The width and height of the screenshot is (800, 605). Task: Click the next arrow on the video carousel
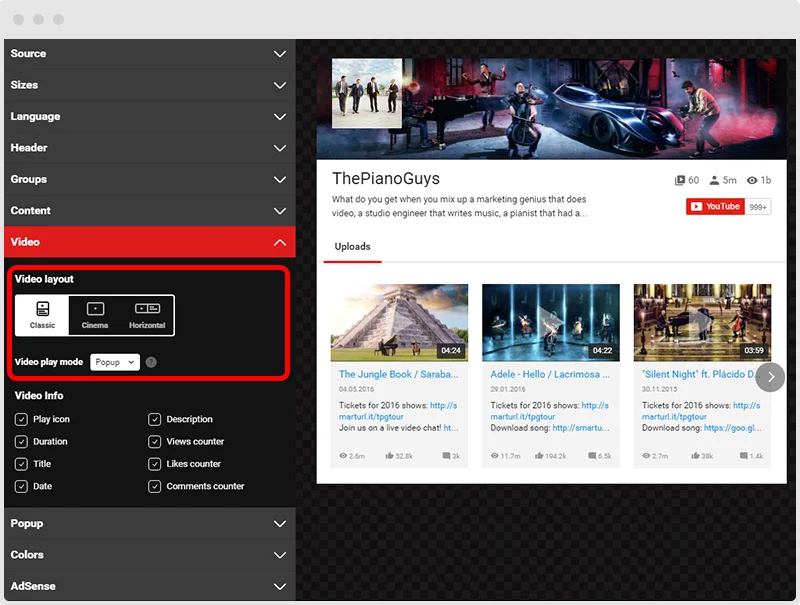(770, 377)
